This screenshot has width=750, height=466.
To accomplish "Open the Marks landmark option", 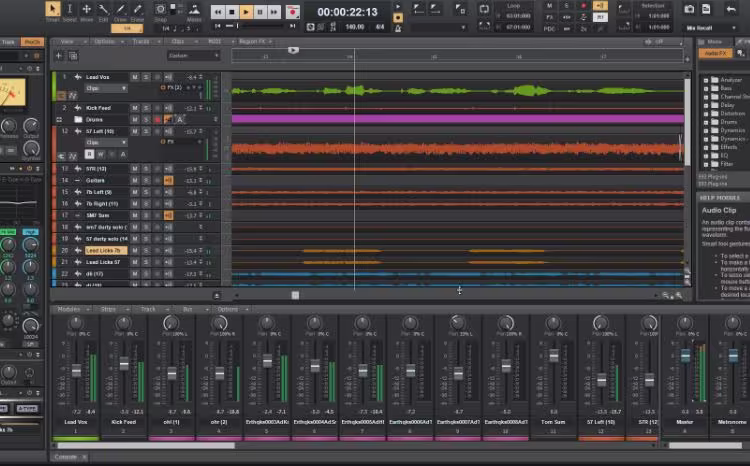I will coord(194,10).
